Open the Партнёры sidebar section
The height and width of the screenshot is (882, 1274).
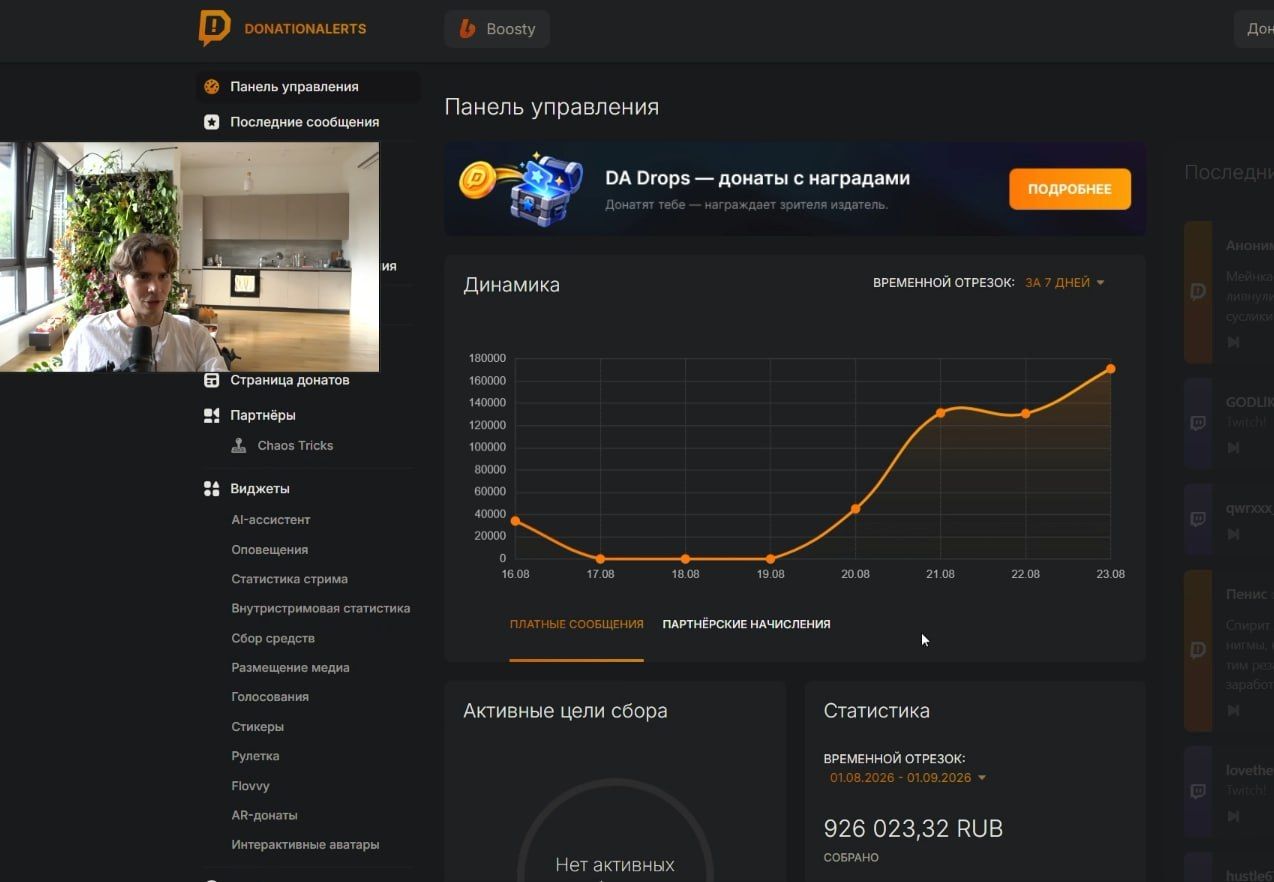[x=263, y=415]
